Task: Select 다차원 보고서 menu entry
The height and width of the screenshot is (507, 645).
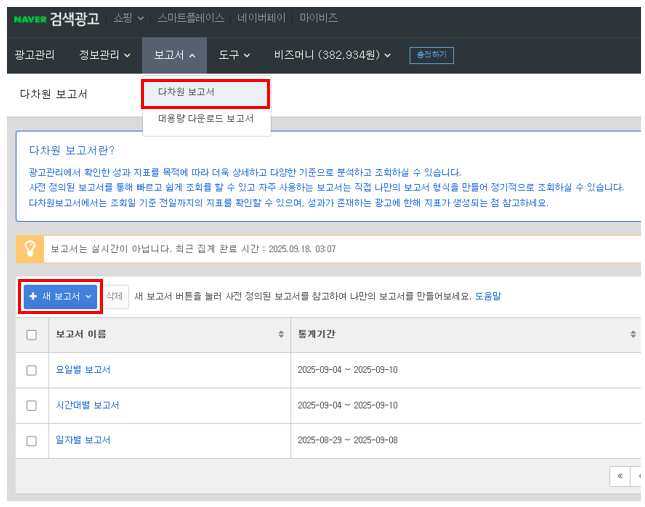Action: pos(206,92)
